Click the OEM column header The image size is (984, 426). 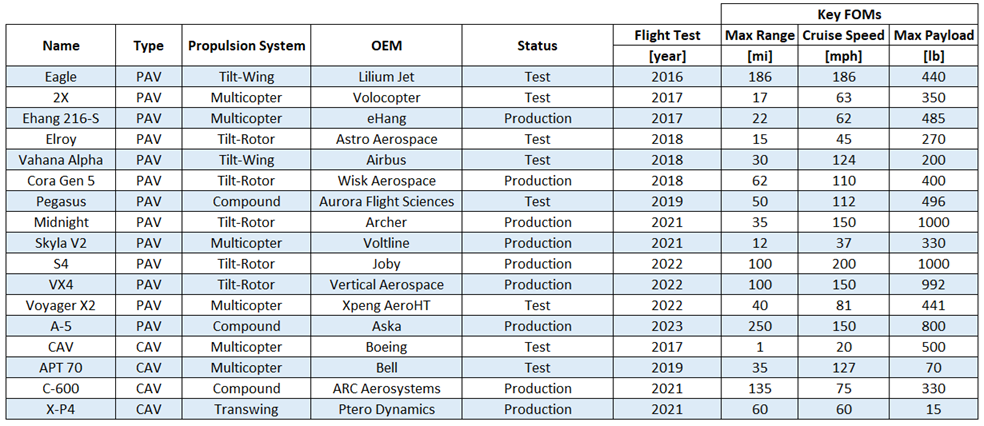[x=385, y=46]
